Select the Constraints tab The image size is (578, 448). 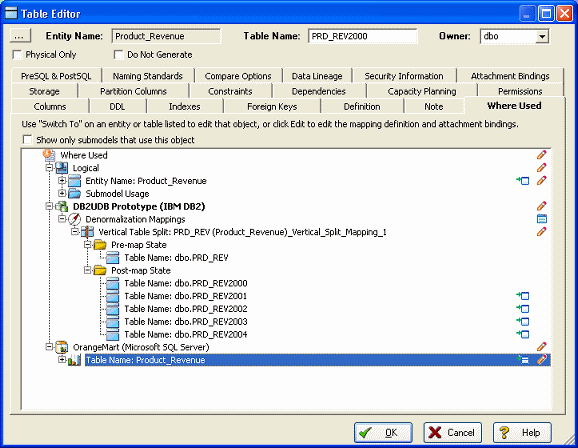[230, 91]
